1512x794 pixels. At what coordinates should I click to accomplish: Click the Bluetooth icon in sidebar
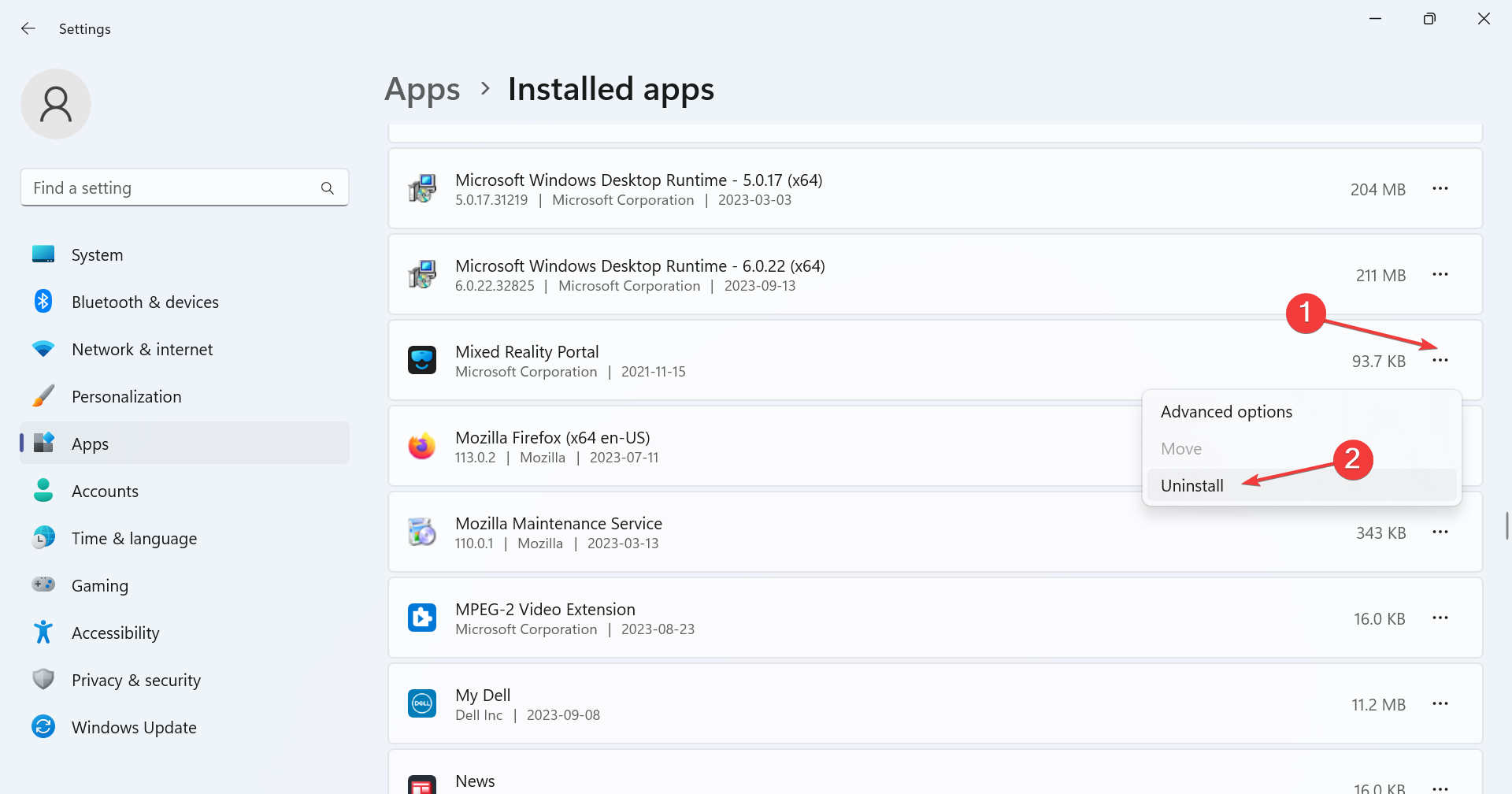tap(43, 301)
